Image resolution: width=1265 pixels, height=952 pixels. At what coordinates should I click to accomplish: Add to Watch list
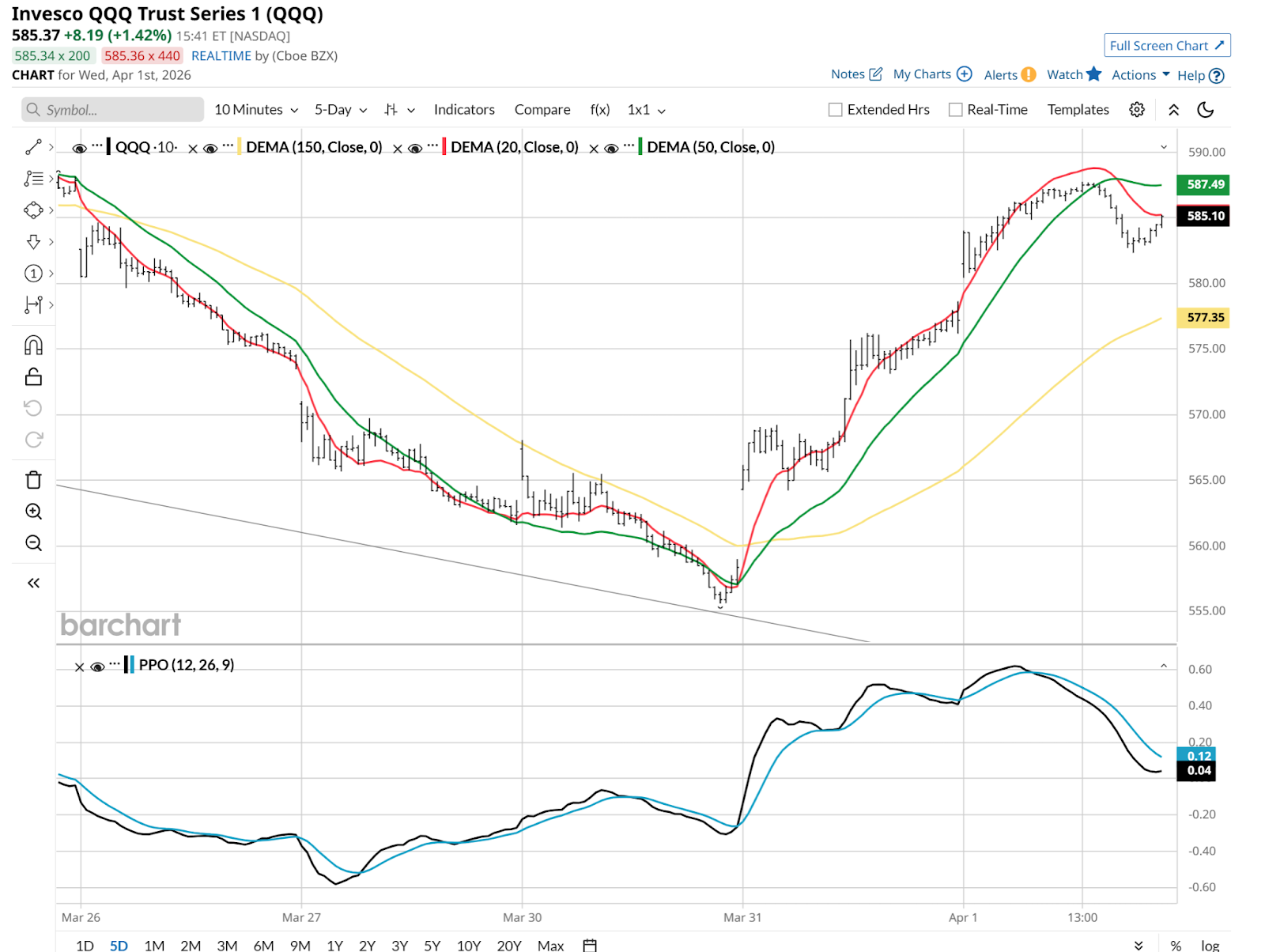click(x=1074, y=74)
